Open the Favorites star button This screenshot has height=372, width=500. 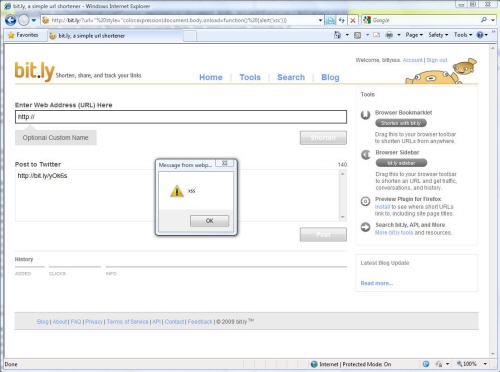[23, 35]
